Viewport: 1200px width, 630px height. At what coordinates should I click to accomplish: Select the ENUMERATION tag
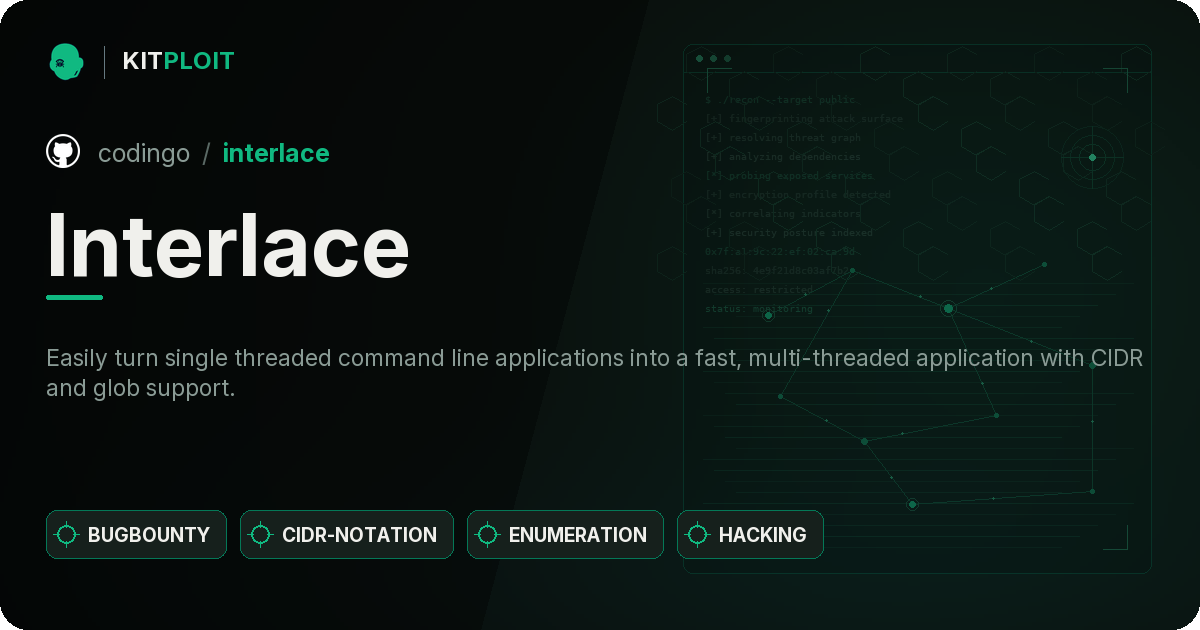coord(565,535)
